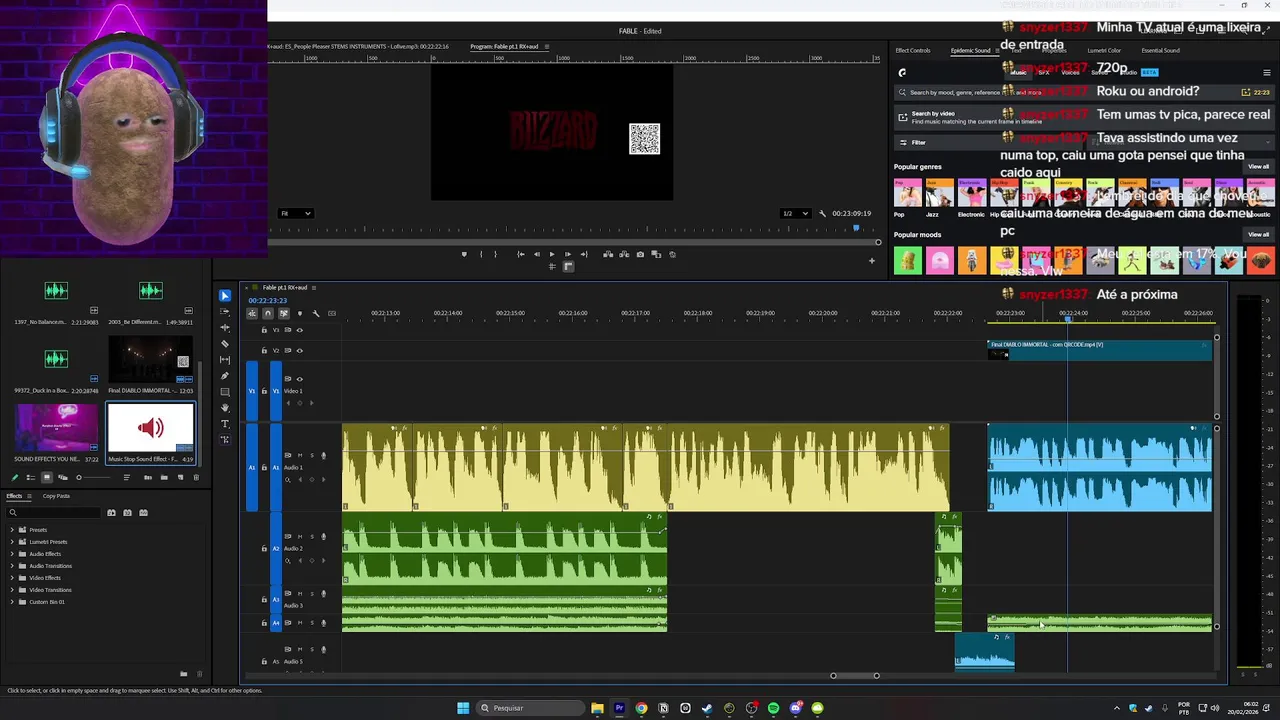Play the sequence in Program monitor

[551, 254]
